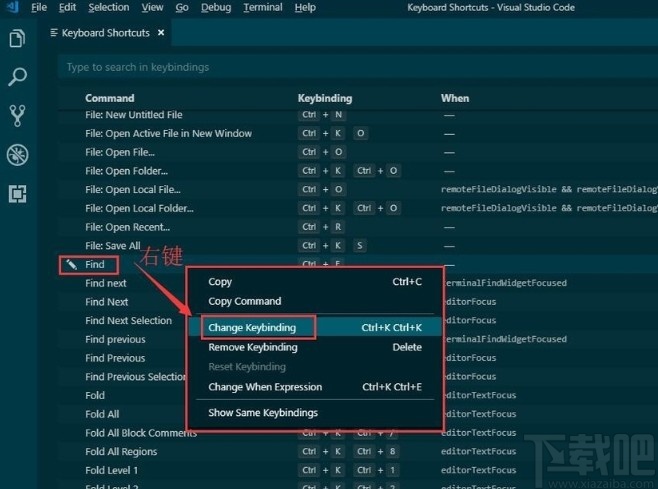Open the File menu
The image size is (658, 489).
click(x=39, y=8)
